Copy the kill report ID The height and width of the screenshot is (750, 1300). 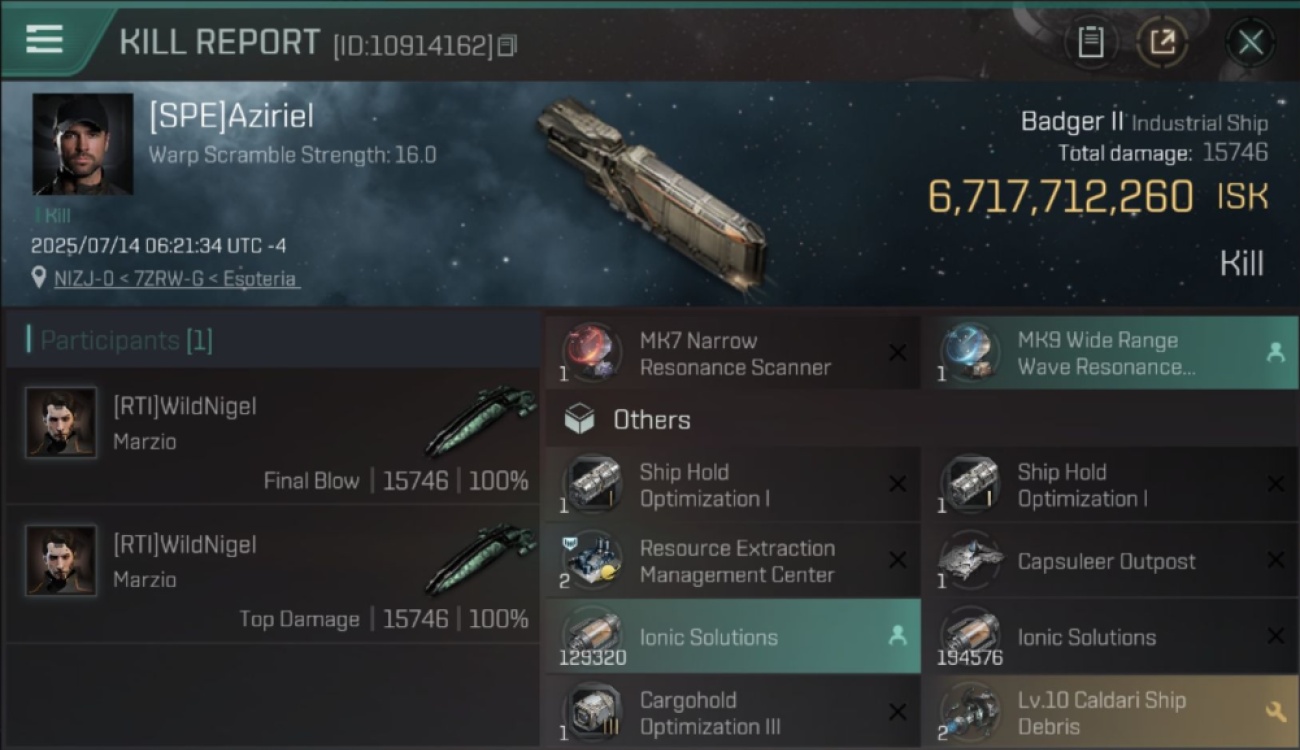coord(507,45)
